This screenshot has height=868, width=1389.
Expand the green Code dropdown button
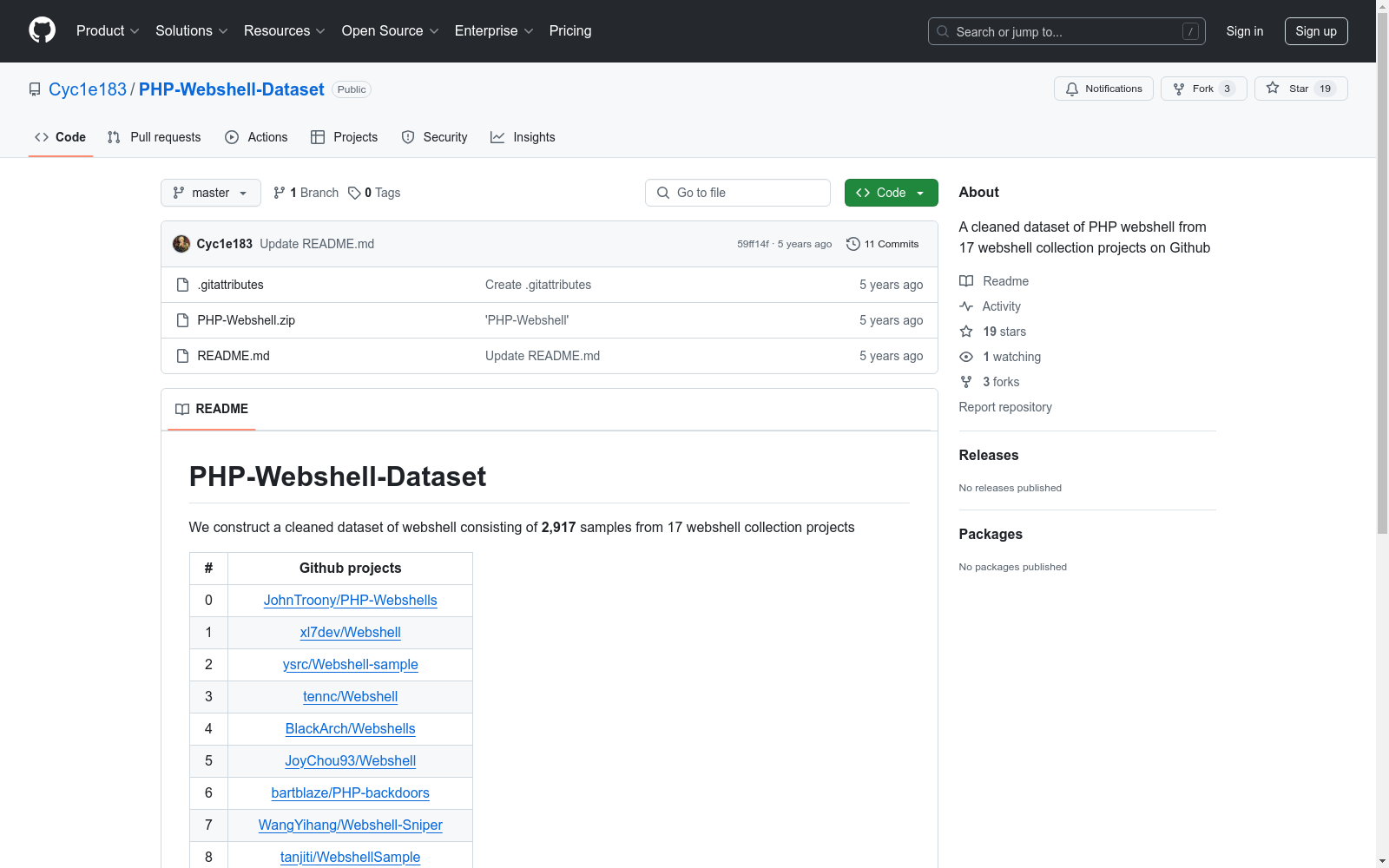[x=892, y=193]
